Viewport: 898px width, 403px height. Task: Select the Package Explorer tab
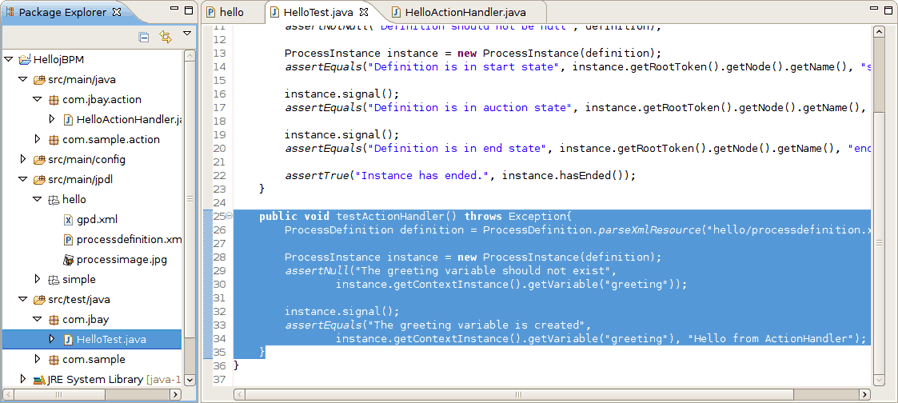(63, 12)
